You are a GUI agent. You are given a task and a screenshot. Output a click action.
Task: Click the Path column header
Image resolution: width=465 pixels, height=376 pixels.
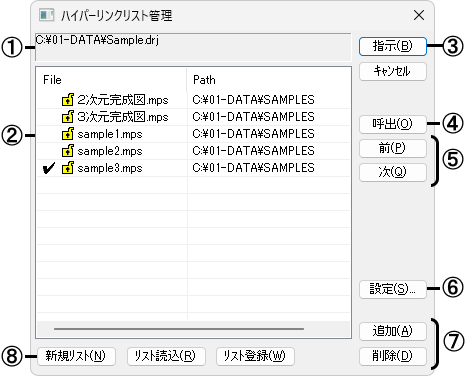point(268,80)
